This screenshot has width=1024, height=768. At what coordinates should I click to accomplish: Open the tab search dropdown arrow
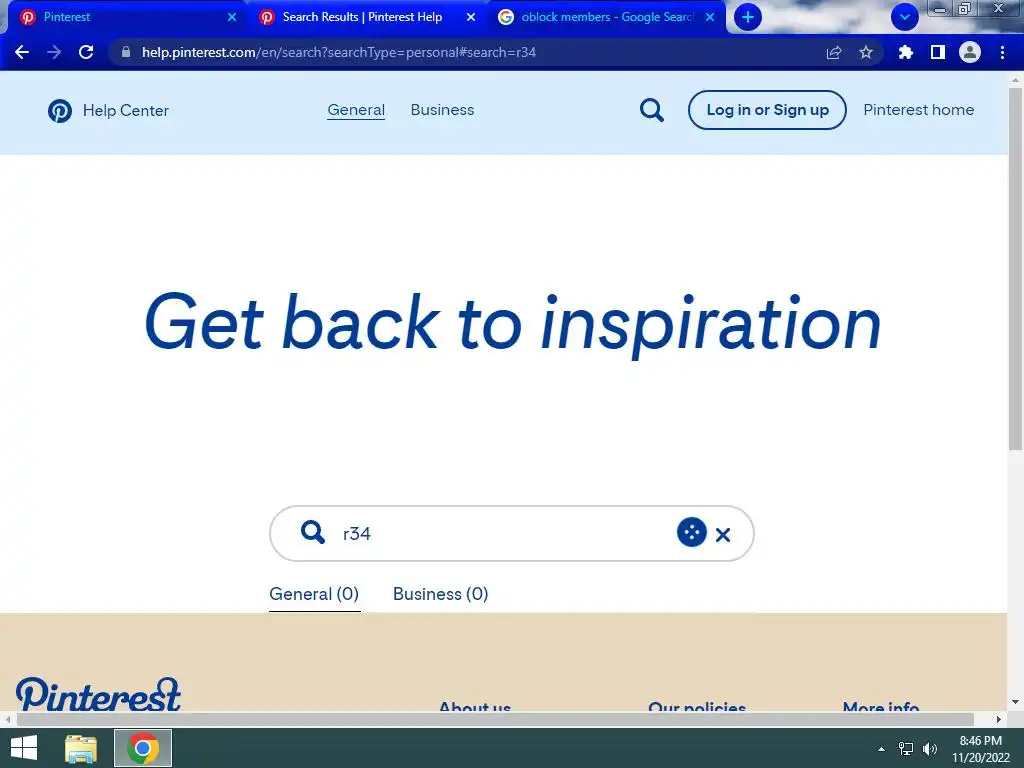click(x=904, y=17)
